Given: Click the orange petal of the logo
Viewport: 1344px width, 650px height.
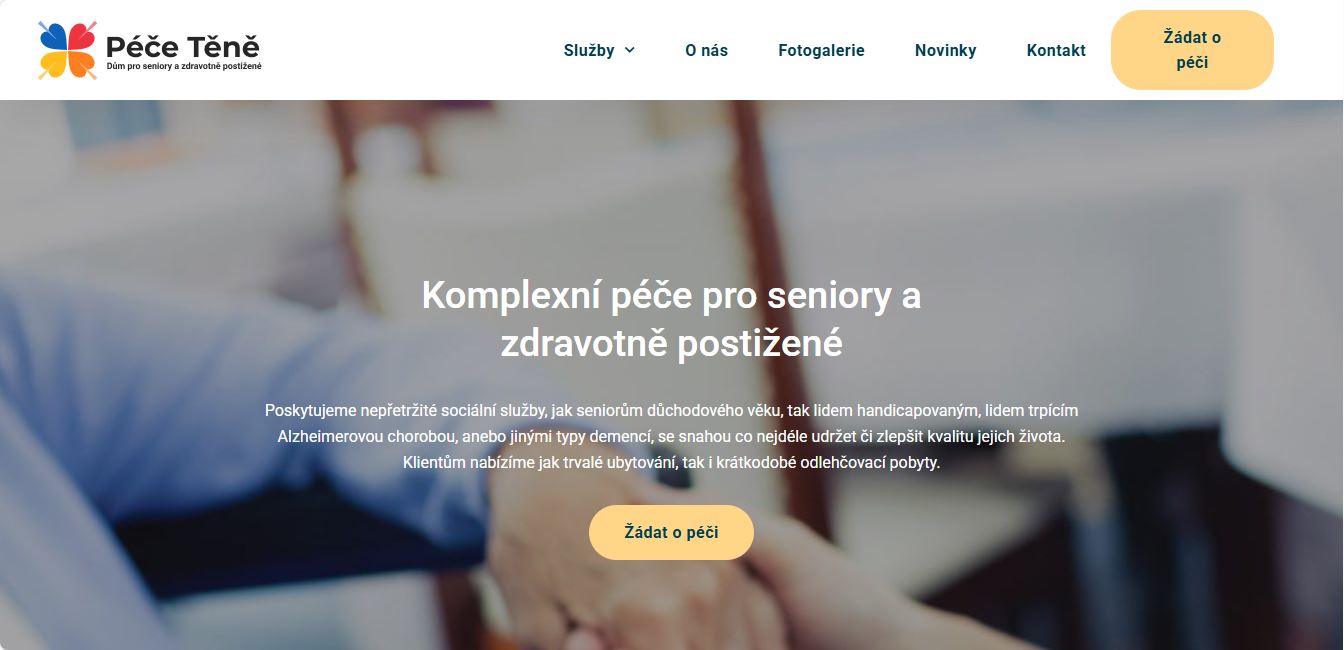Looking at the screenshot, I should point(82,64).
